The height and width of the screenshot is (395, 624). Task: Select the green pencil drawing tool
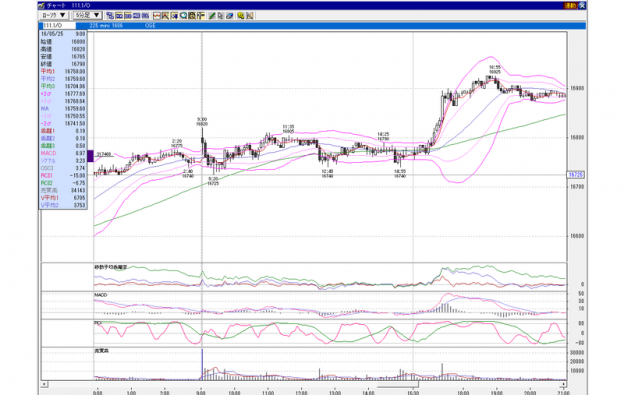click(x=212, y=16)
